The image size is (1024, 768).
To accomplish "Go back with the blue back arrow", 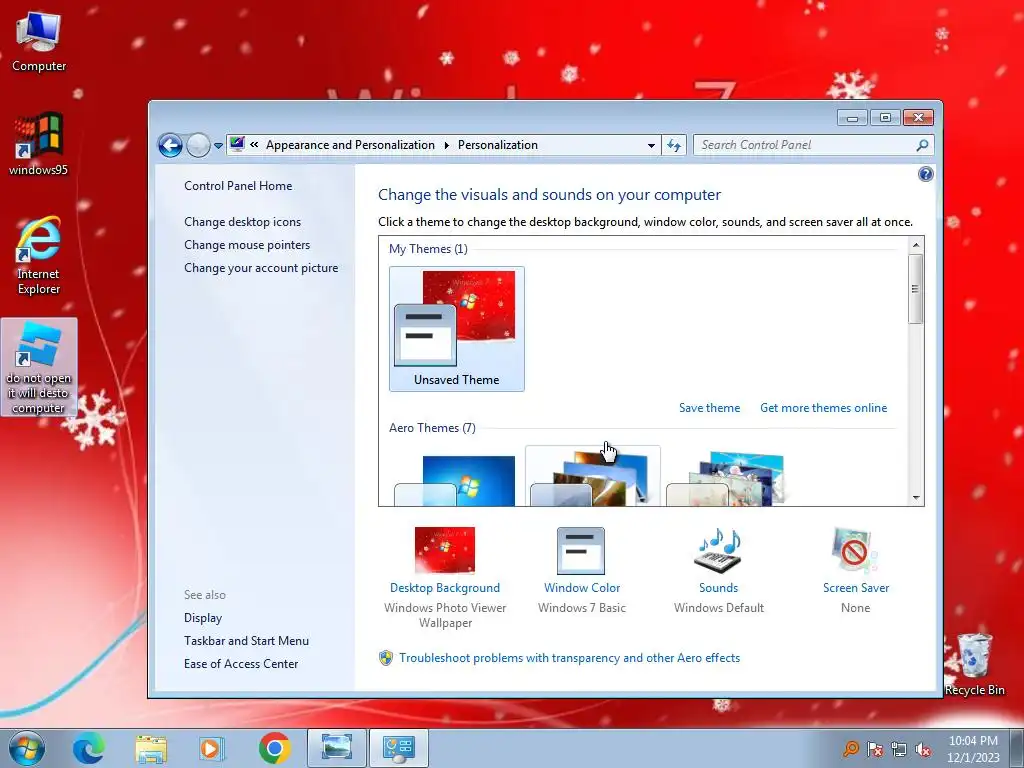I will click(170, 145).
